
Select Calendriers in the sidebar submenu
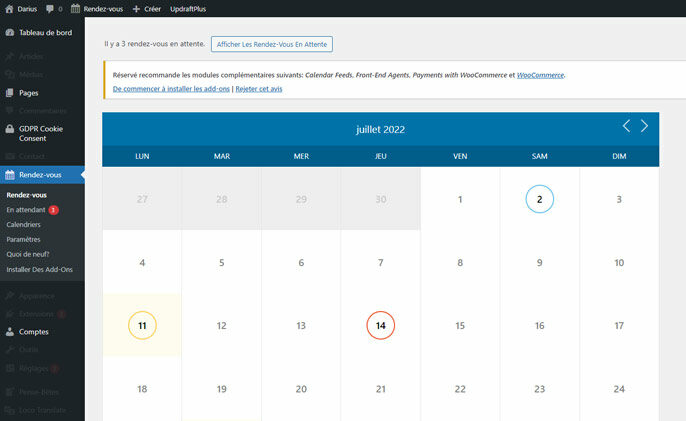pos(24,225)
